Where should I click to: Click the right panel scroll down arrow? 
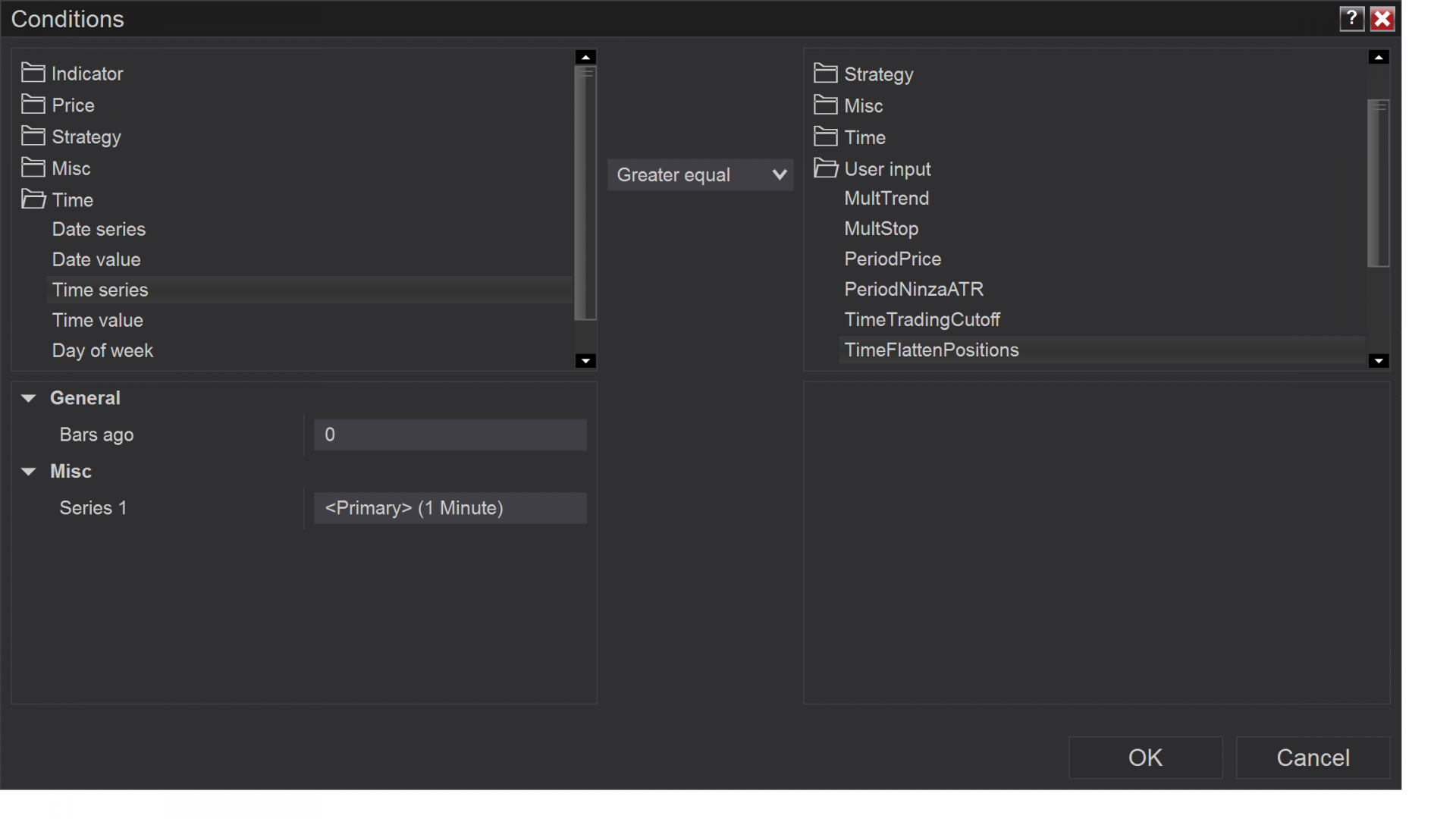(x=1379, y=361)
